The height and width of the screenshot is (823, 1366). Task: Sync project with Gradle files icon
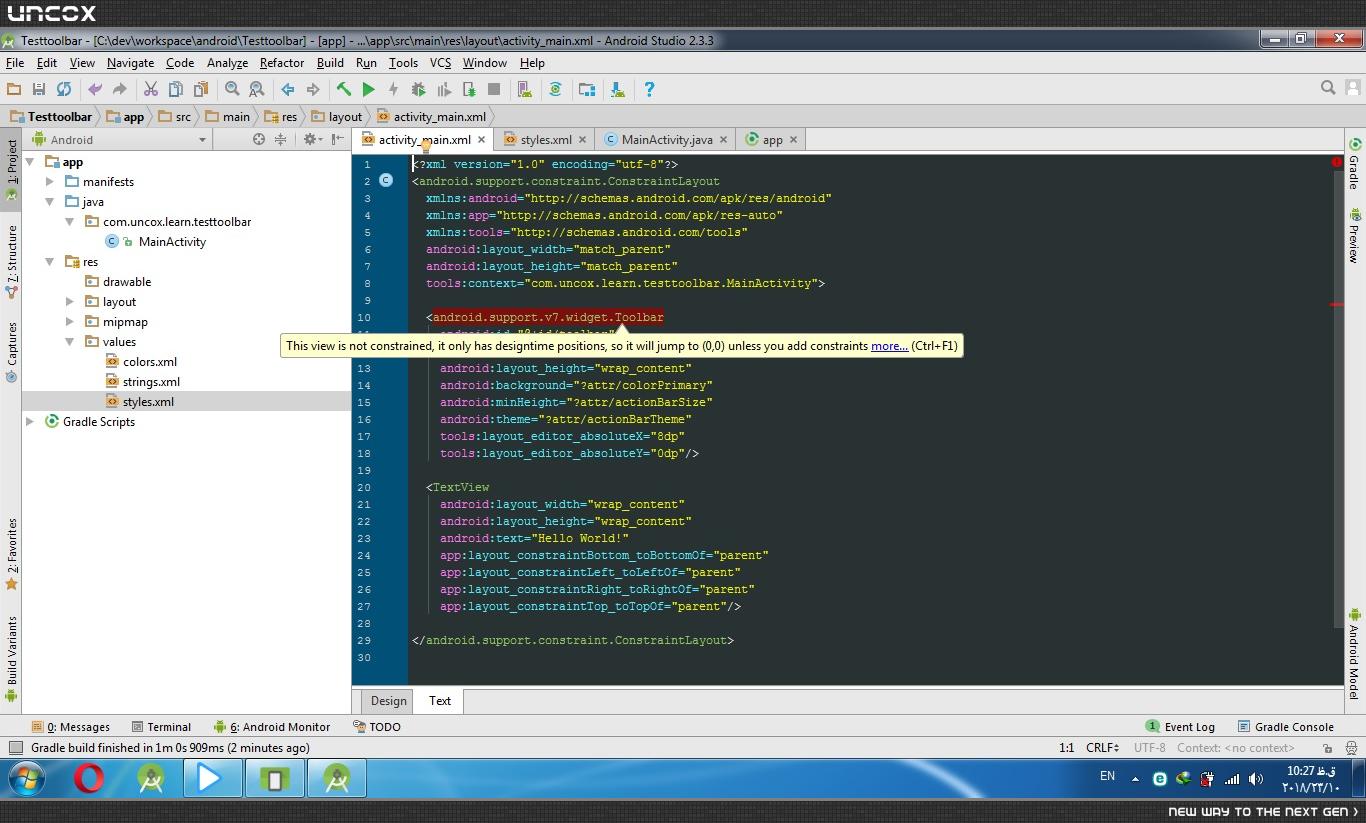[x=555, y=89]
